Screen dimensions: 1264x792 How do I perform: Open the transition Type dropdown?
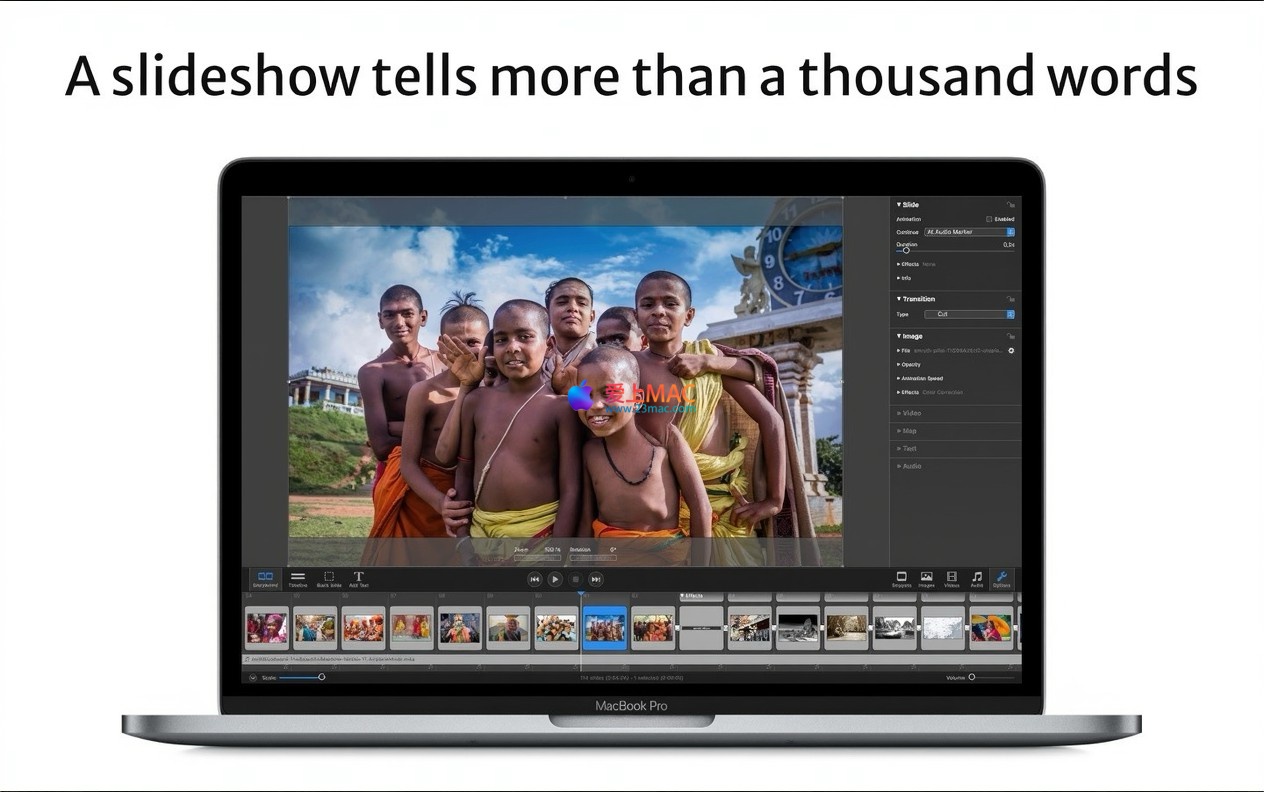[969, 314]
